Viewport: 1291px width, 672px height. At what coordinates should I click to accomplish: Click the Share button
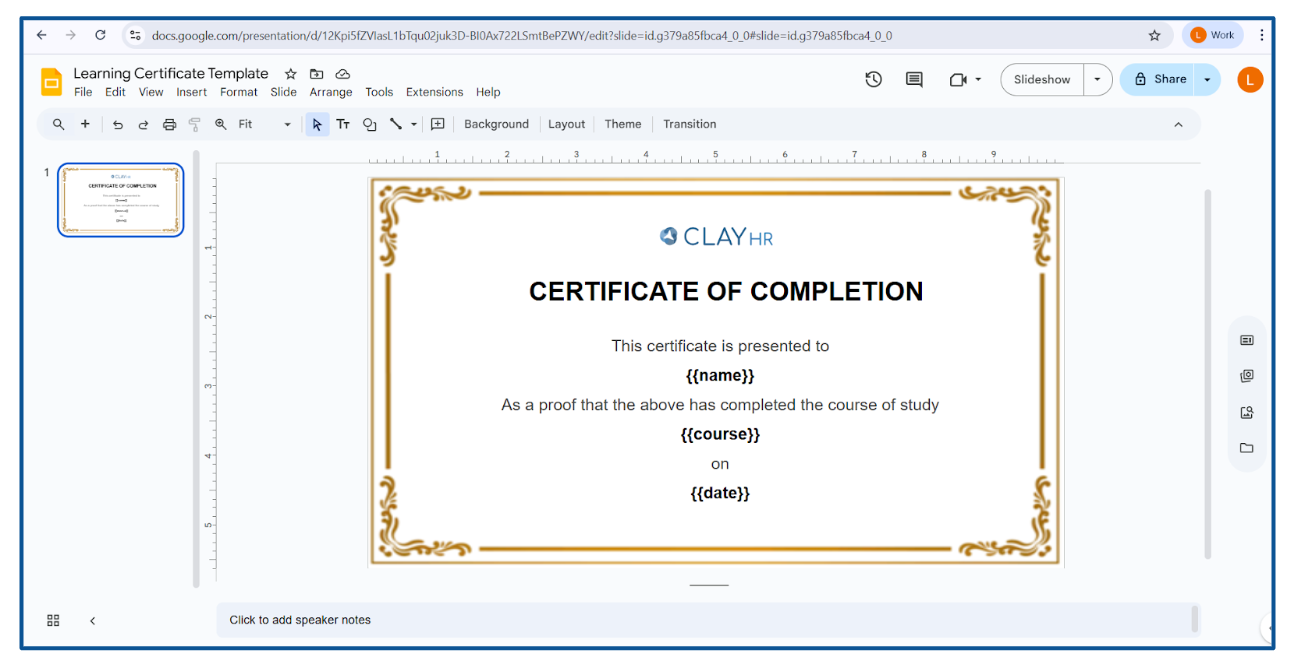pyautogui.click(x=1159, y=79)
